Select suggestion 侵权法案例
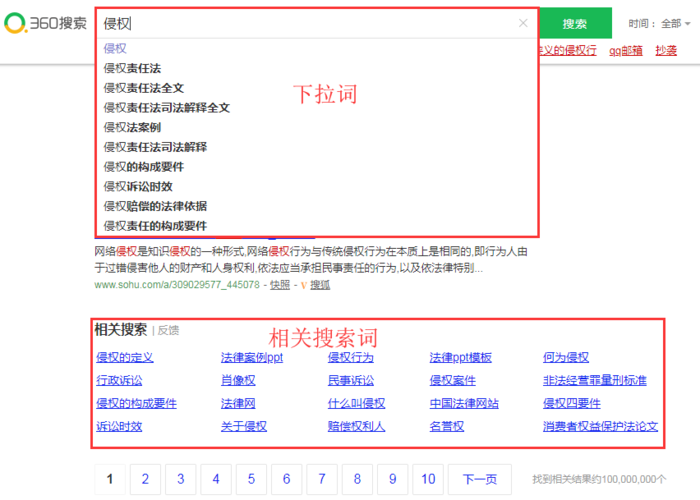 tap(132, 127)
